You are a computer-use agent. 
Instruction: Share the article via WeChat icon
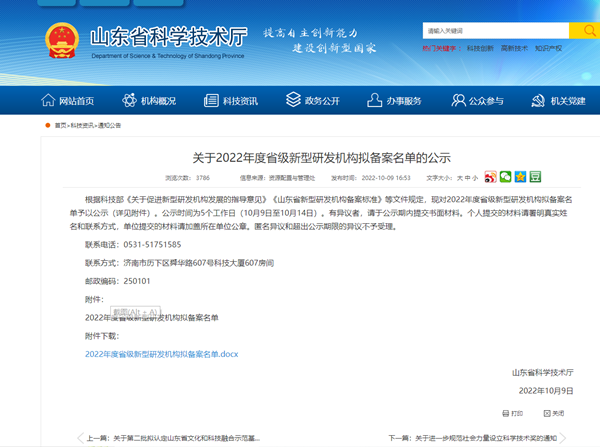505,177
